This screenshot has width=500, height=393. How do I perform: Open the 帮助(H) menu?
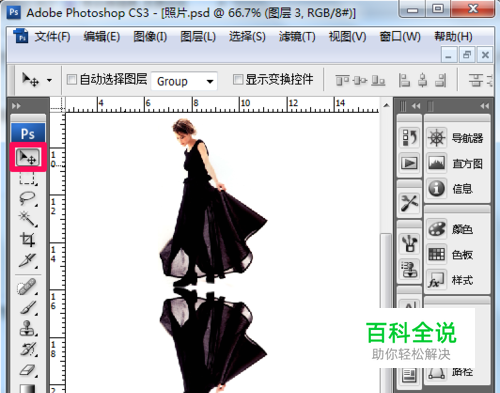pos(453,36)
